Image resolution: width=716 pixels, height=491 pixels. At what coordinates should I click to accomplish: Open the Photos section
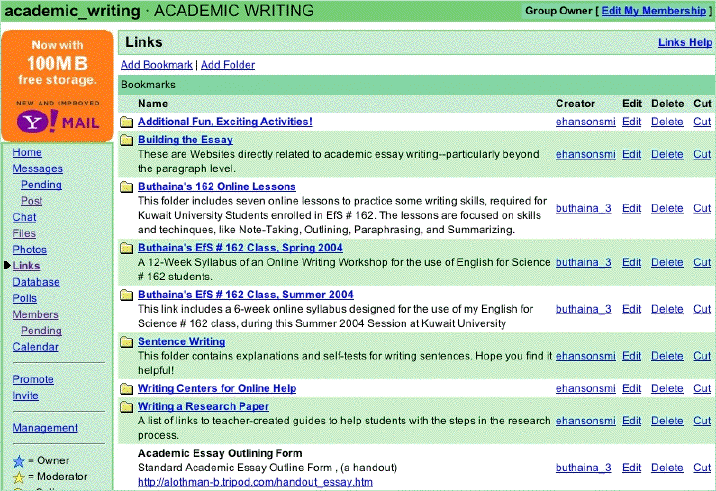pyautogui.click(x=30, y=250)
